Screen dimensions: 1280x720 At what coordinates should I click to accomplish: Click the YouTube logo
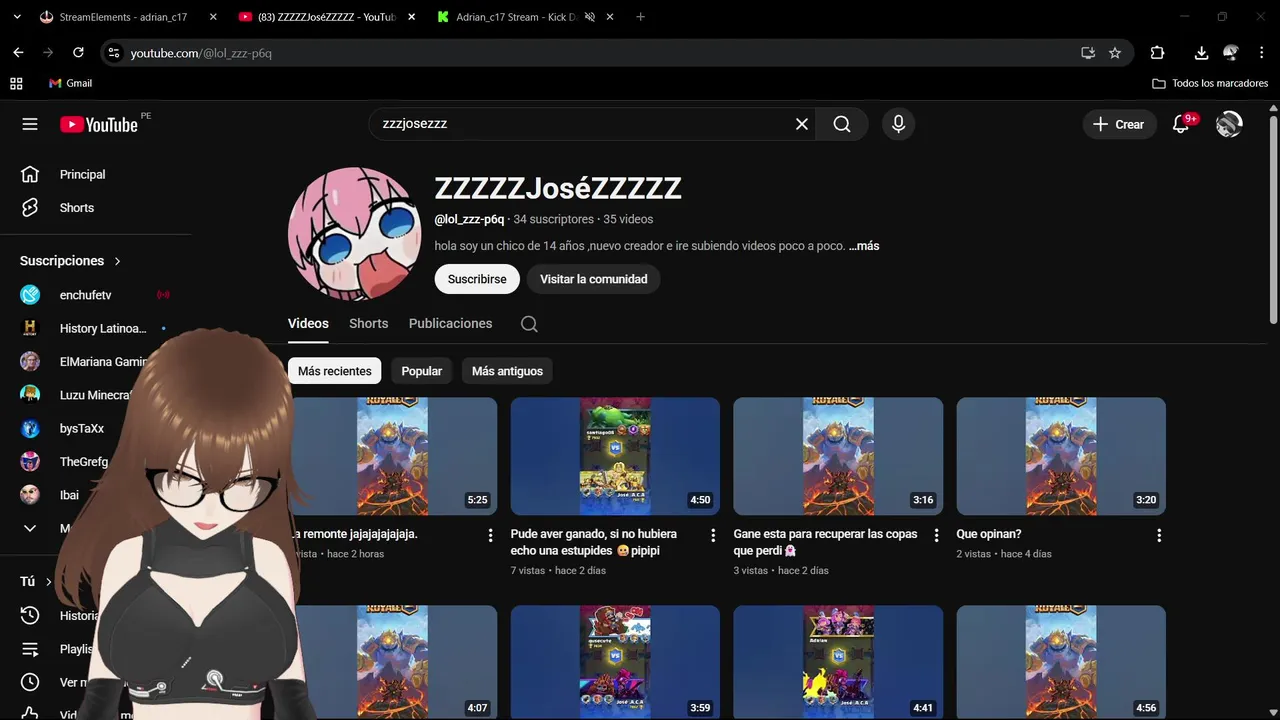(98, 124)
